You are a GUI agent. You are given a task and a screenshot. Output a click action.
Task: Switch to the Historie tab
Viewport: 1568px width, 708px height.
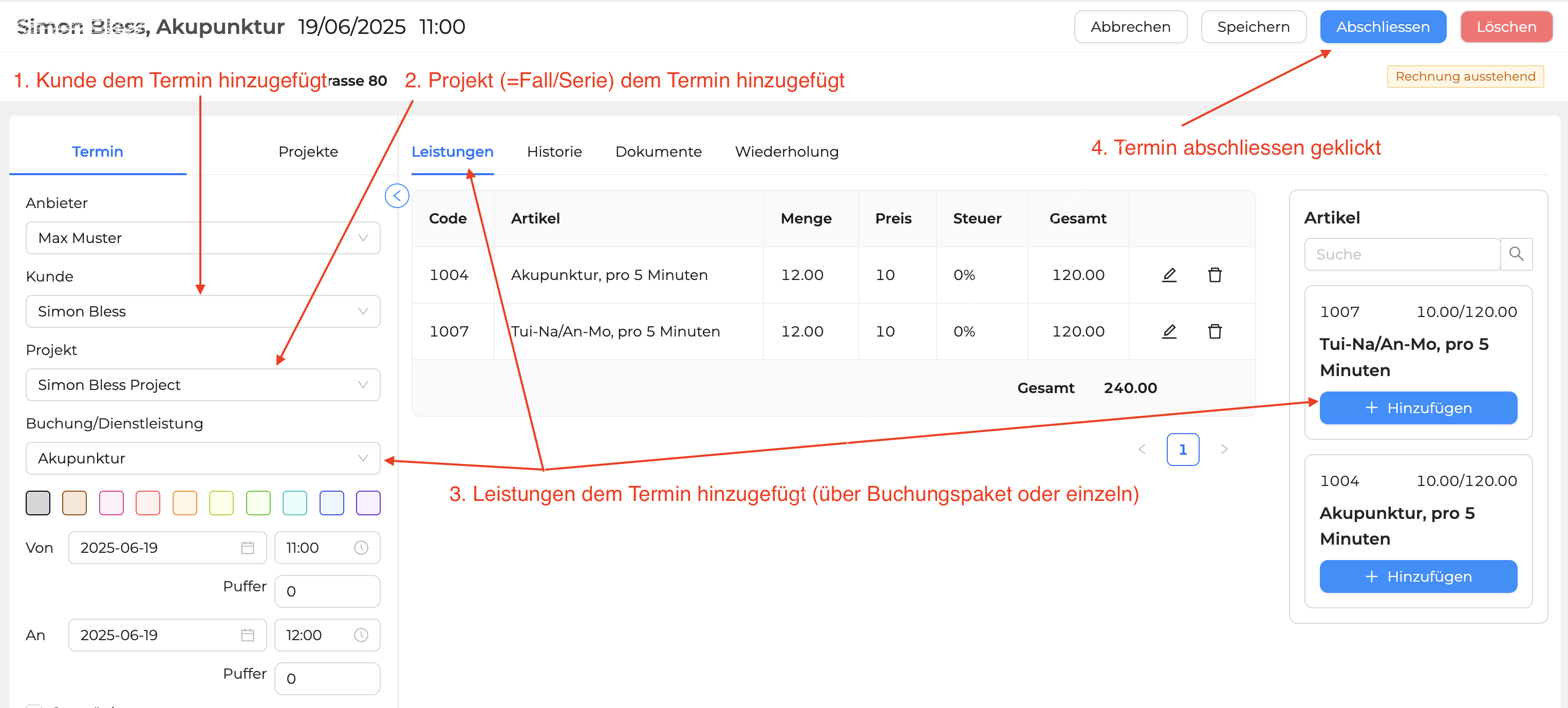tap(554, 152)
